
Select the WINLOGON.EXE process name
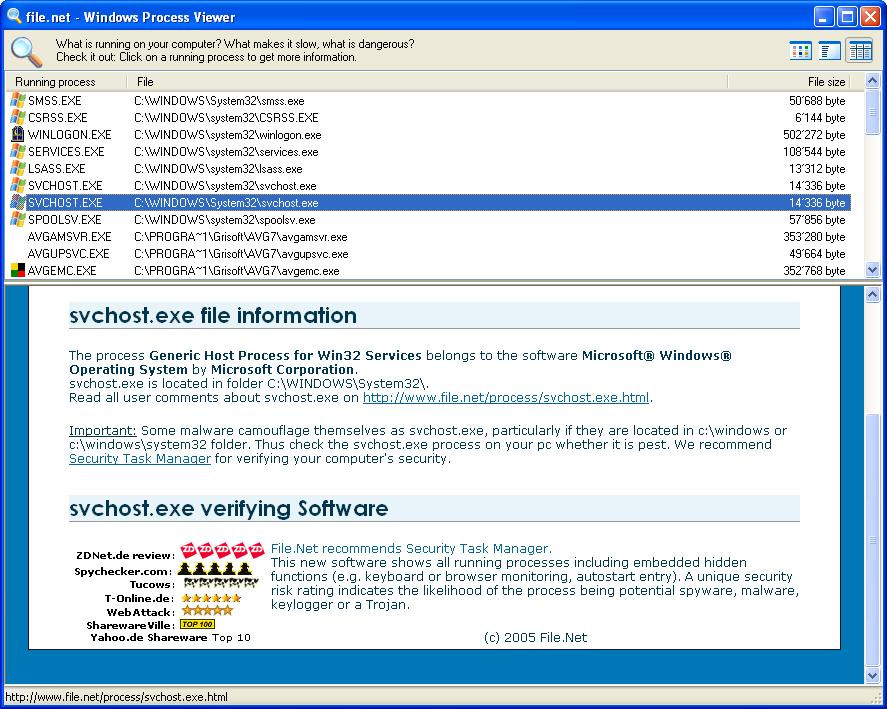pyautogui.click(x=70, y=135)
